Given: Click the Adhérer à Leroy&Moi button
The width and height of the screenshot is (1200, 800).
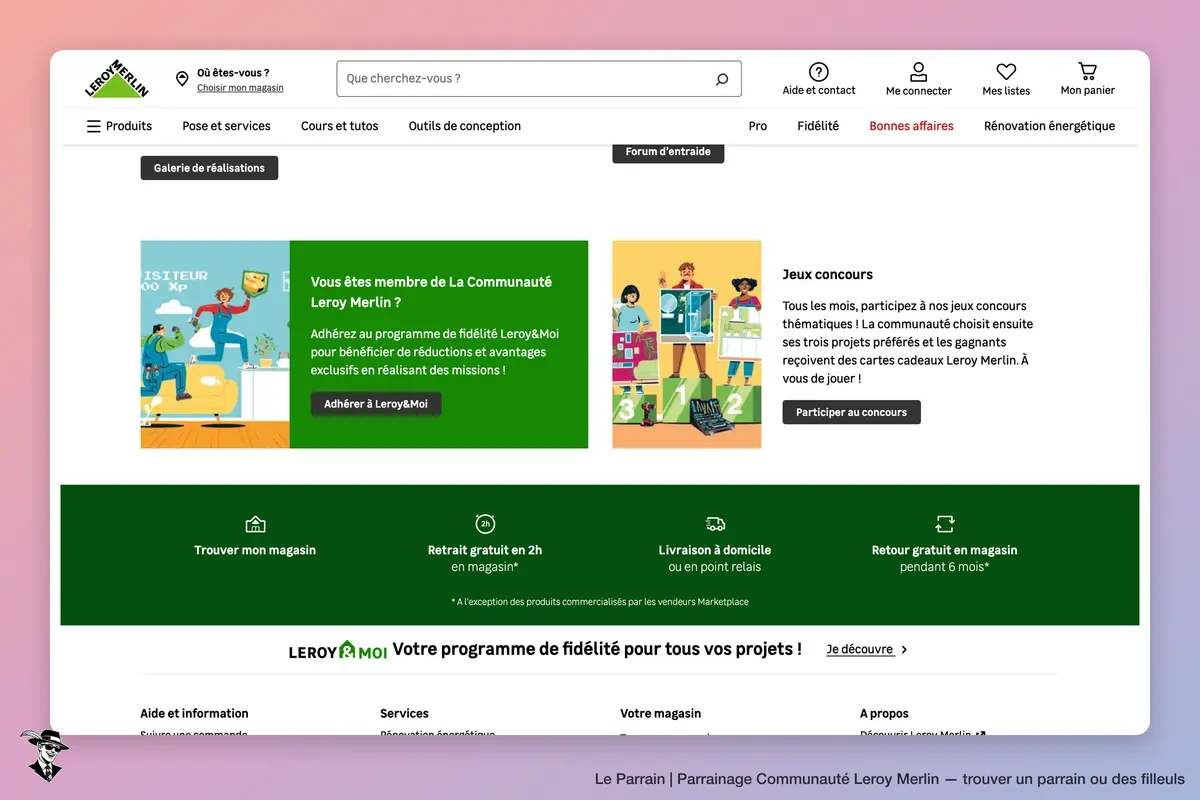Looking at the screenshot, I should pos(376,404).
